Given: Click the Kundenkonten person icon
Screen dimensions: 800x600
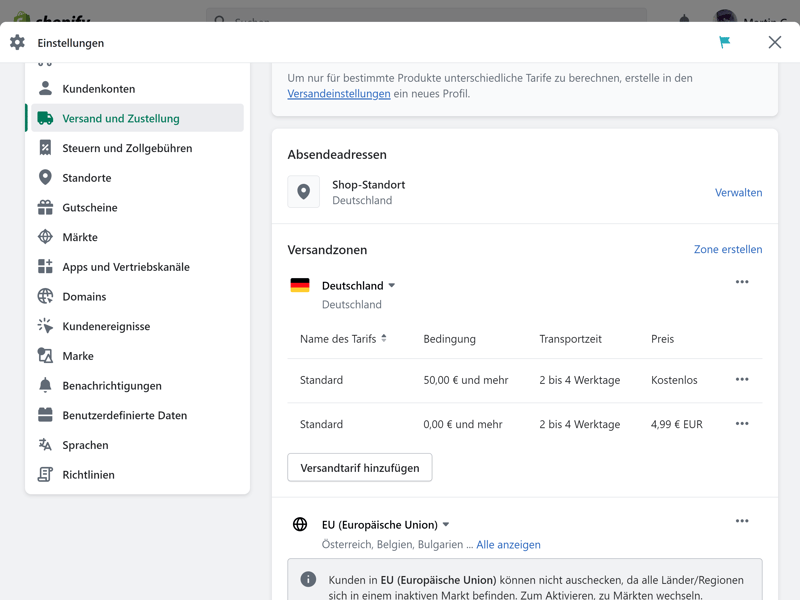Looking at the screenshot, I should coord(45,89).
